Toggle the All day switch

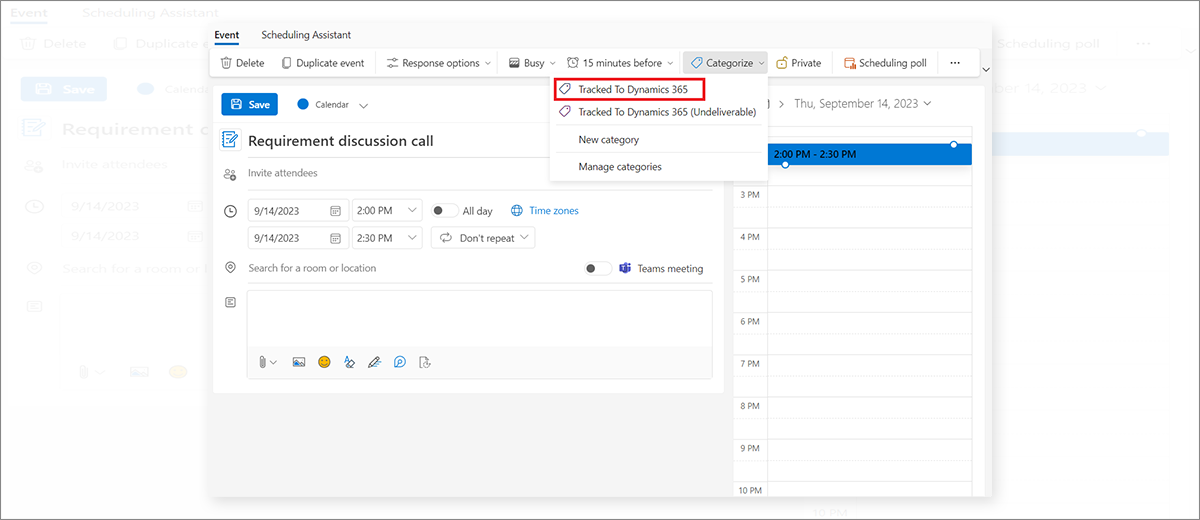coord(445,211)
